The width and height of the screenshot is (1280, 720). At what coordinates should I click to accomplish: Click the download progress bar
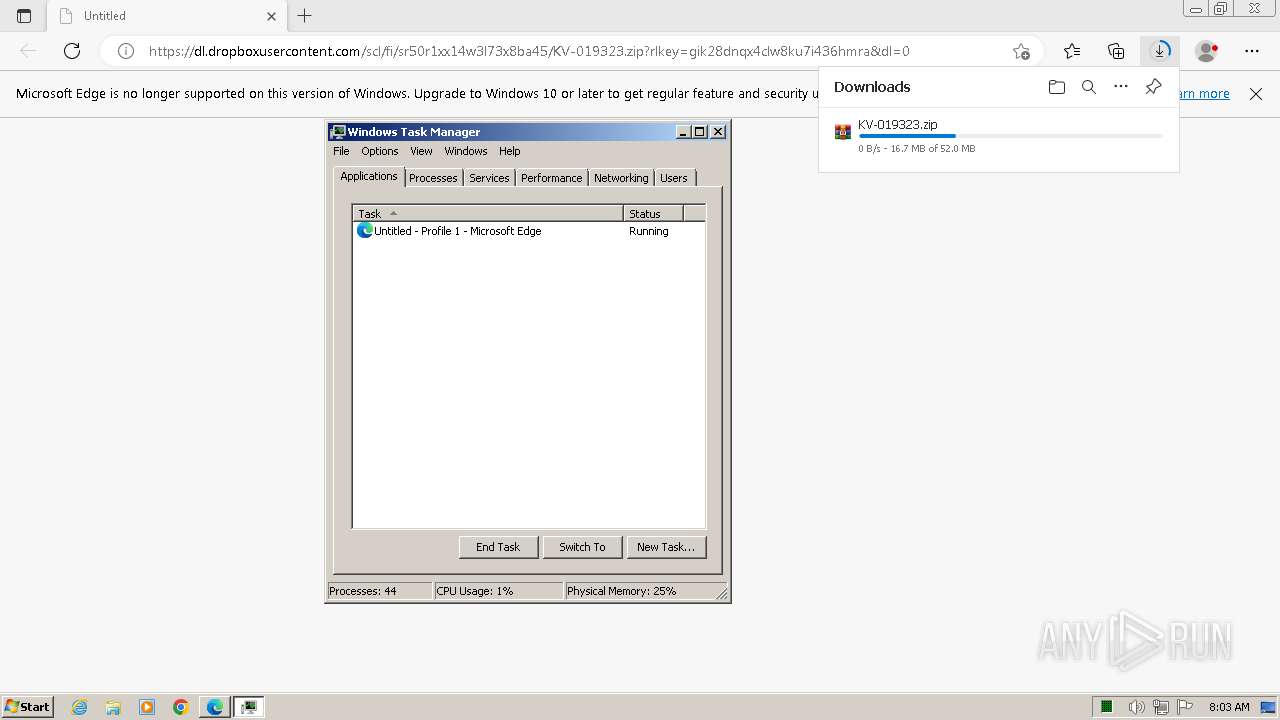pos(1010,136)
